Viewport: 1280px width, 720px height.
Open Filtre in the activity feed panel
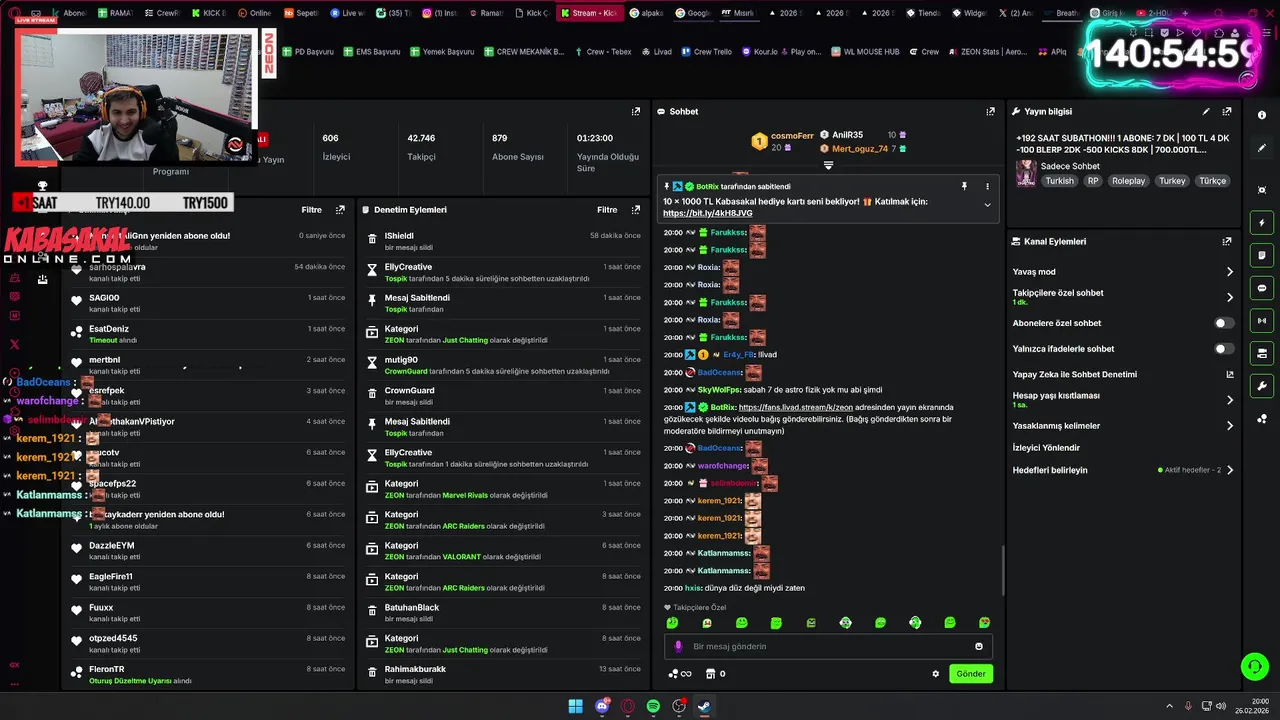tap(312, 210)
